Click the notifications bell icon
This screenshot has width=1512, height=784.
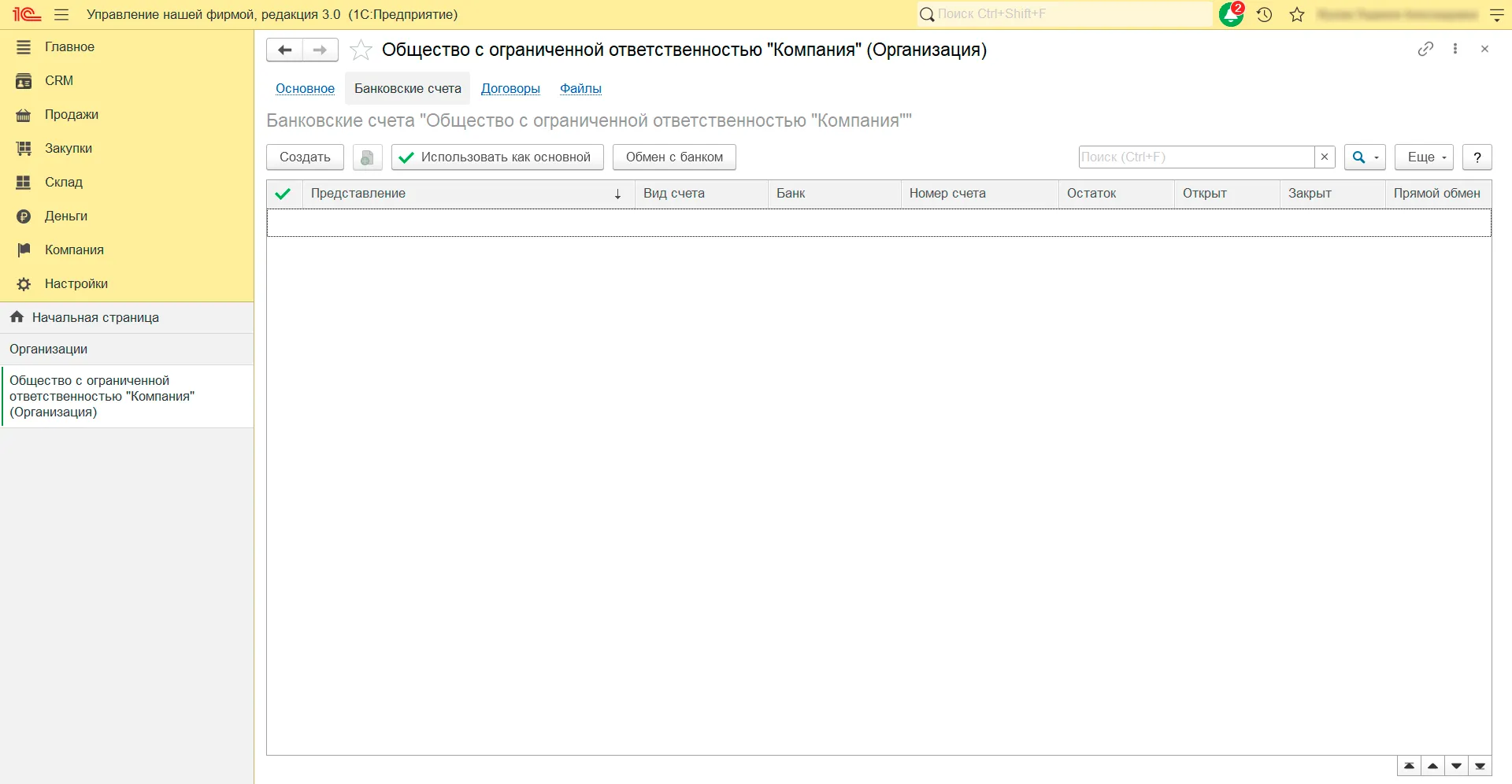1230,14
